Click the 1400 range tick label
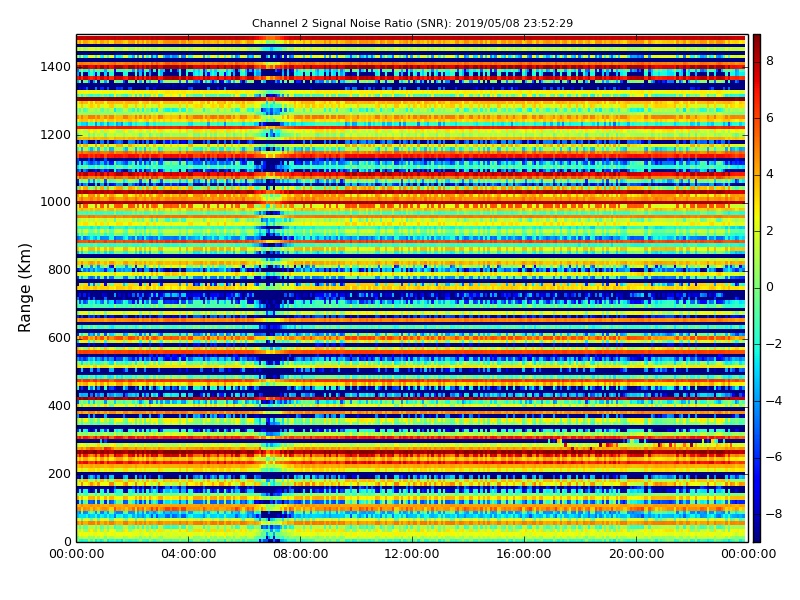800x600 pixels. [x=56, y=67]
